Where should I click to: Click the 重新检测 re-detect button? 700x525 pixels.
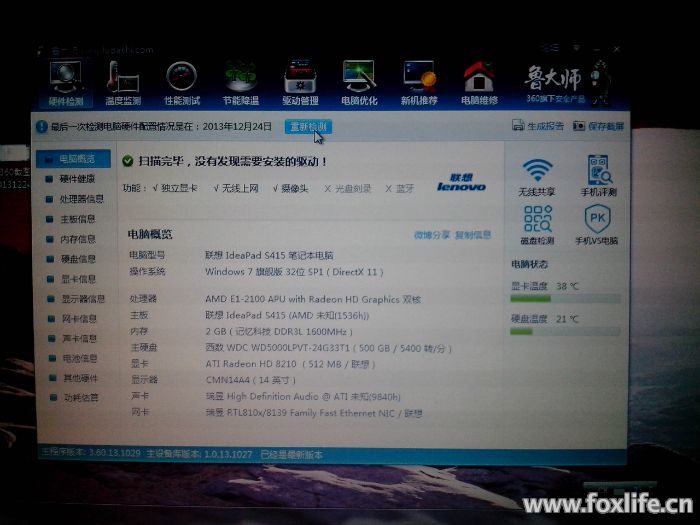pyautogui.click(x=307, y=127)
